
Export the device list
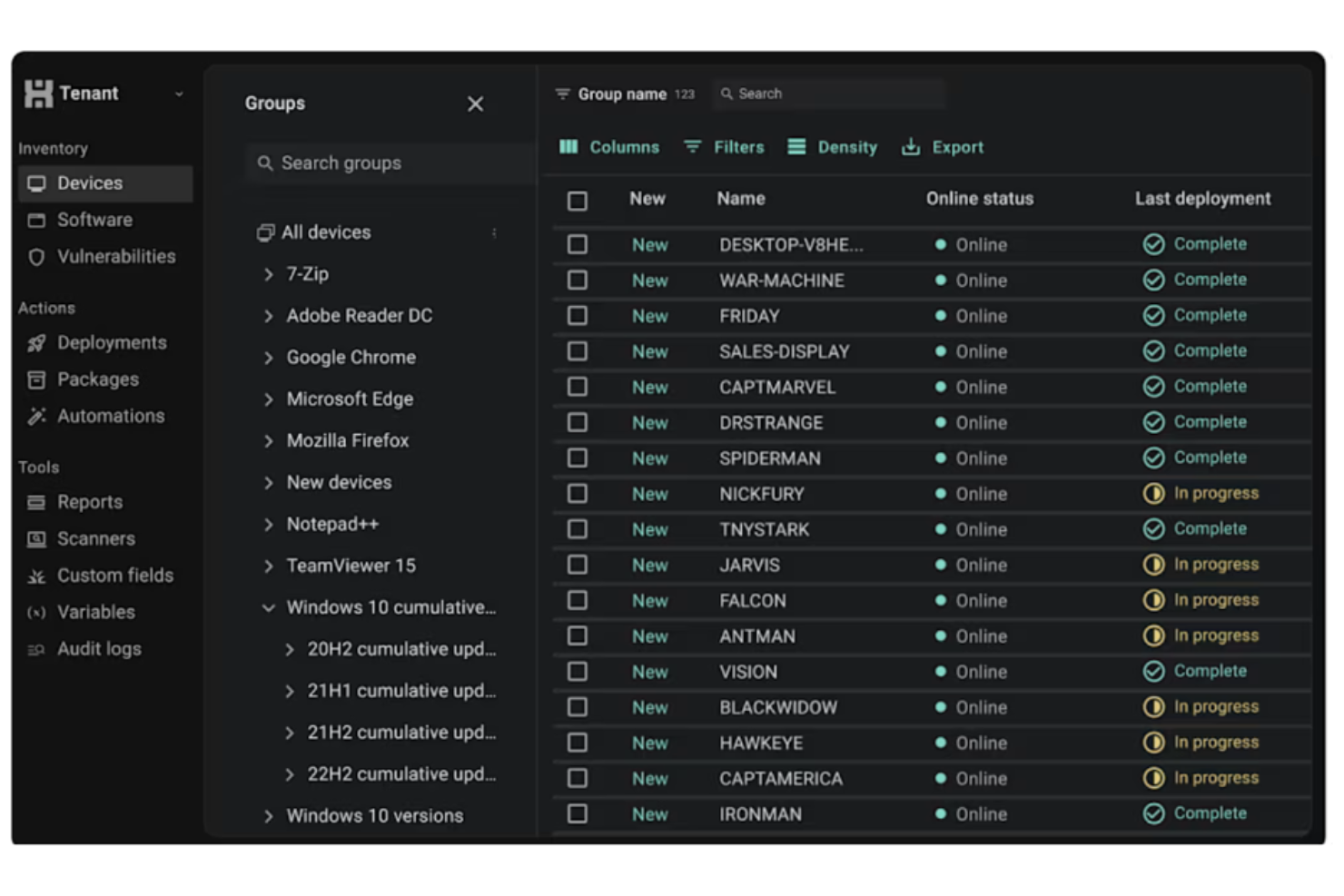[910, 146]
